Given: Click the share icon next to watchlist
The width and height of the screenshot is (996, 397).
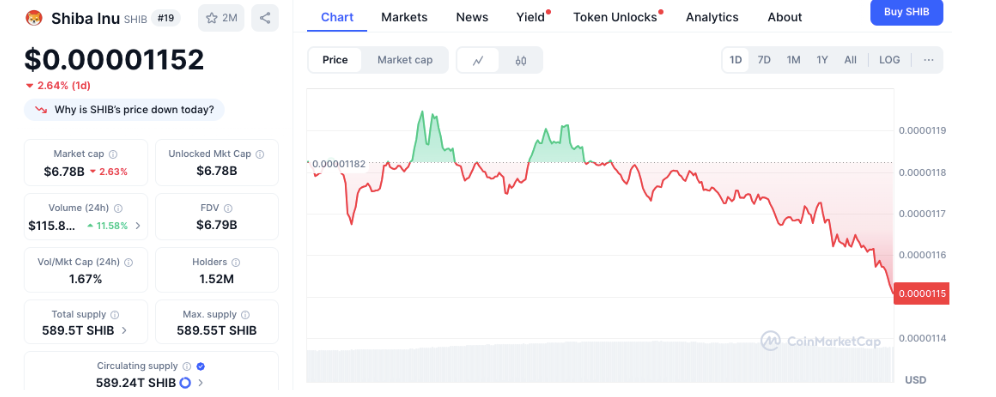Looking at the screenshot, I should point(265,18).
